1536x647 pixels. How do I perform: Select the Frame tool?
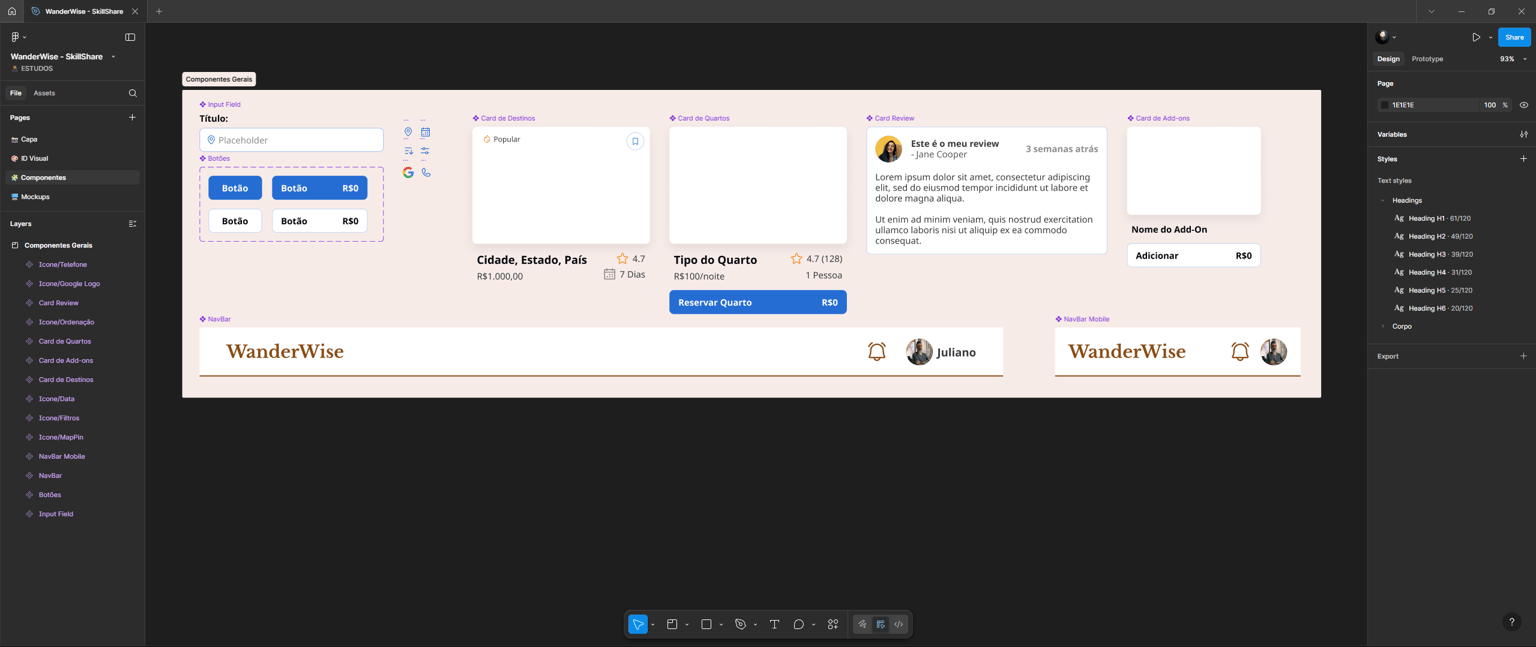pyautogui.click(x=672, y=624)
